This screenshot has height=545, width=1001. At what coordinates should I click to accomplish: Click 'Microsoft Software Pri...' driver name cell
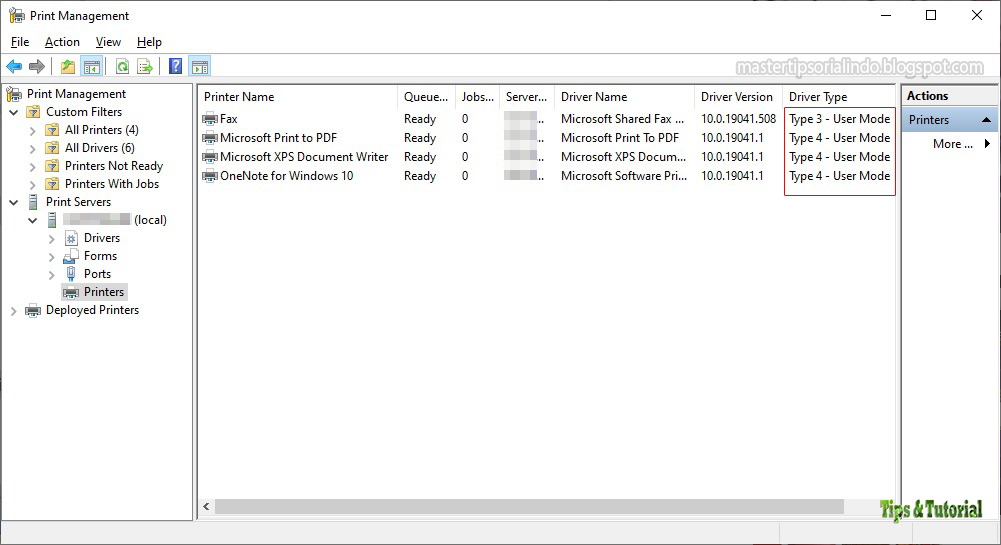pyautogui.click(x=624, y=176)
